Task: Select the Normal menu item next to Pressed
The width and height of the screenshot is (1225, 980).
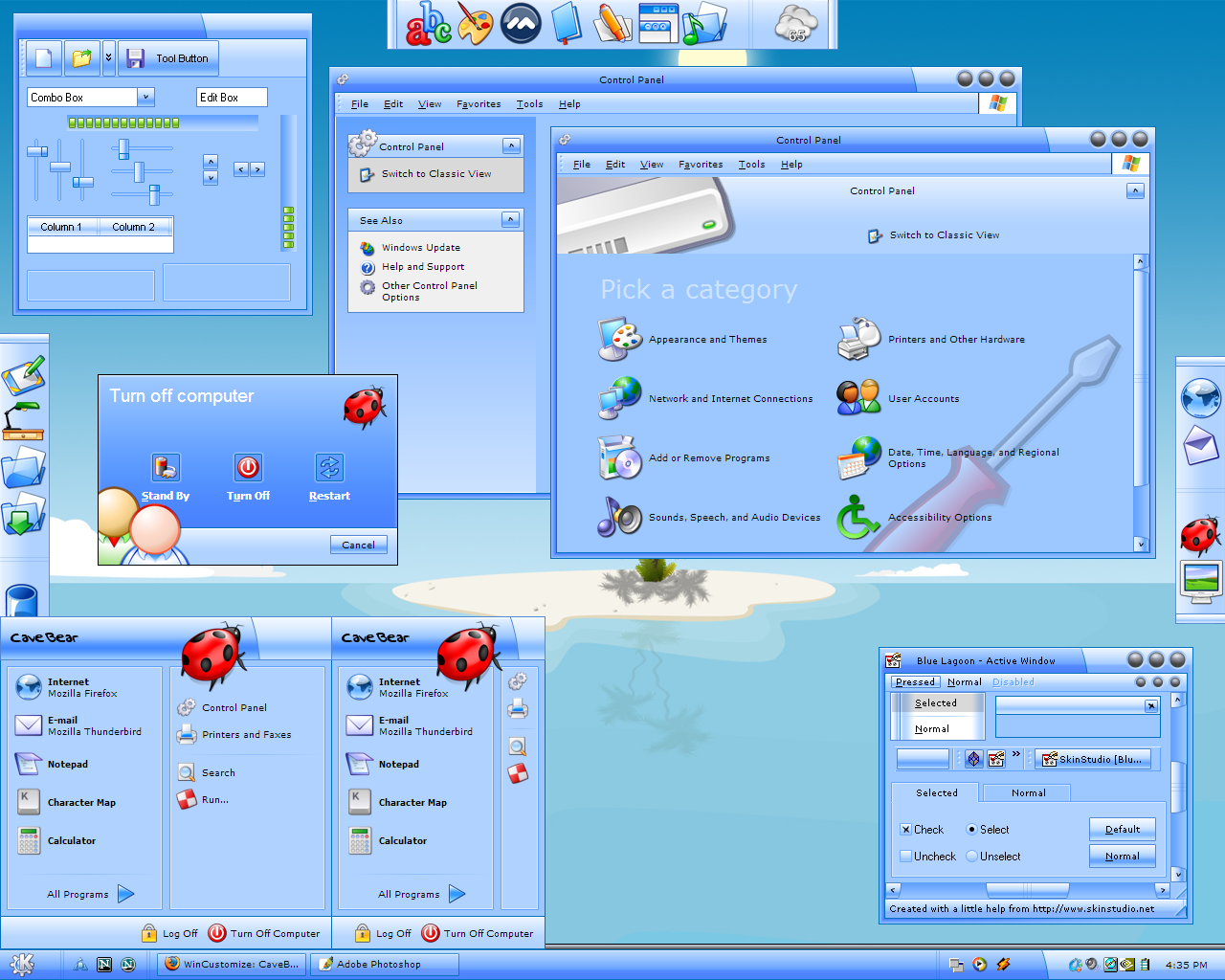Action: click(964, 682)
